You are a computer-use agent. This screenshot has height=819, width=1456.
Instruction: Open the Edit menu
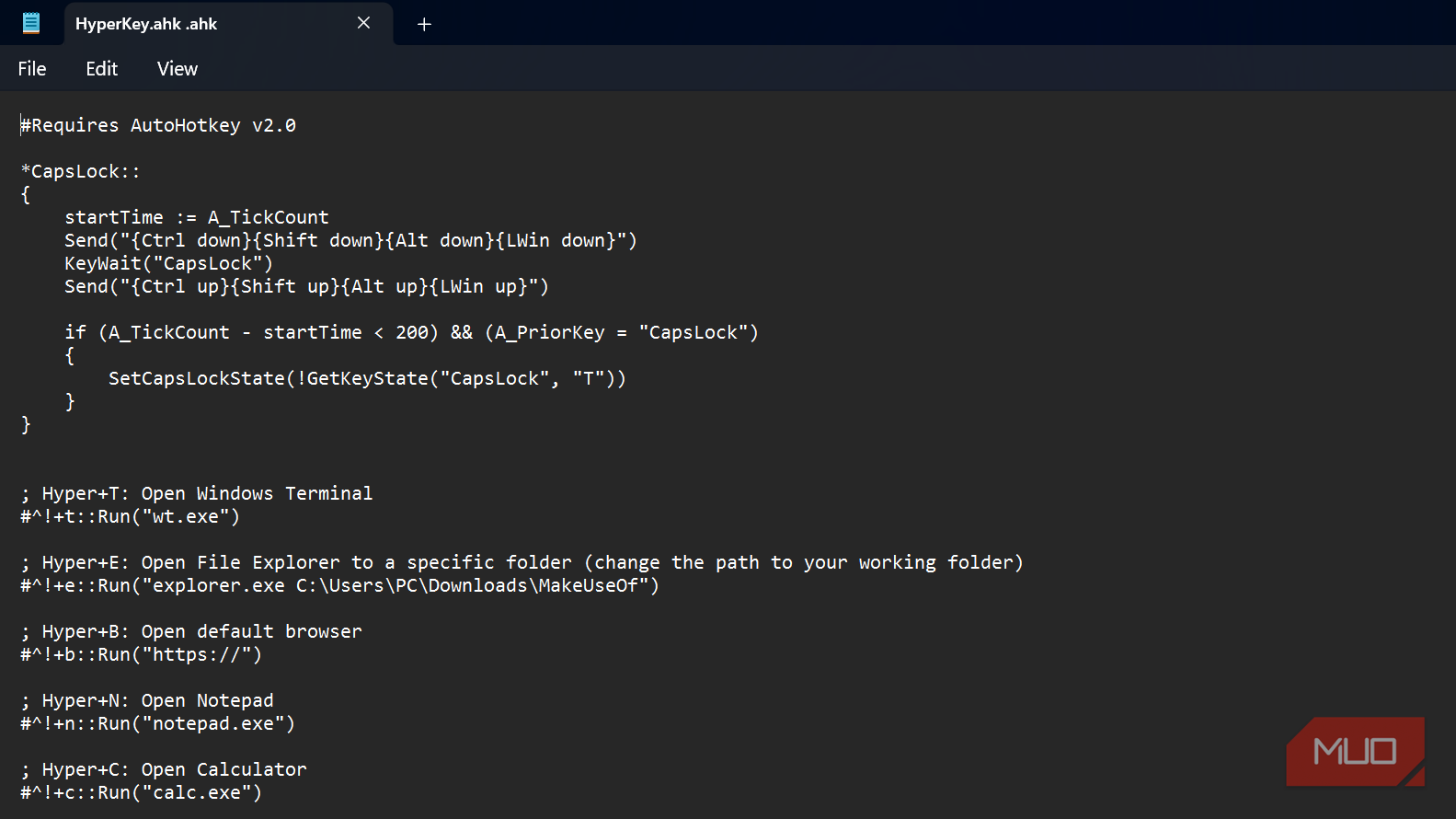pos(102,69)
